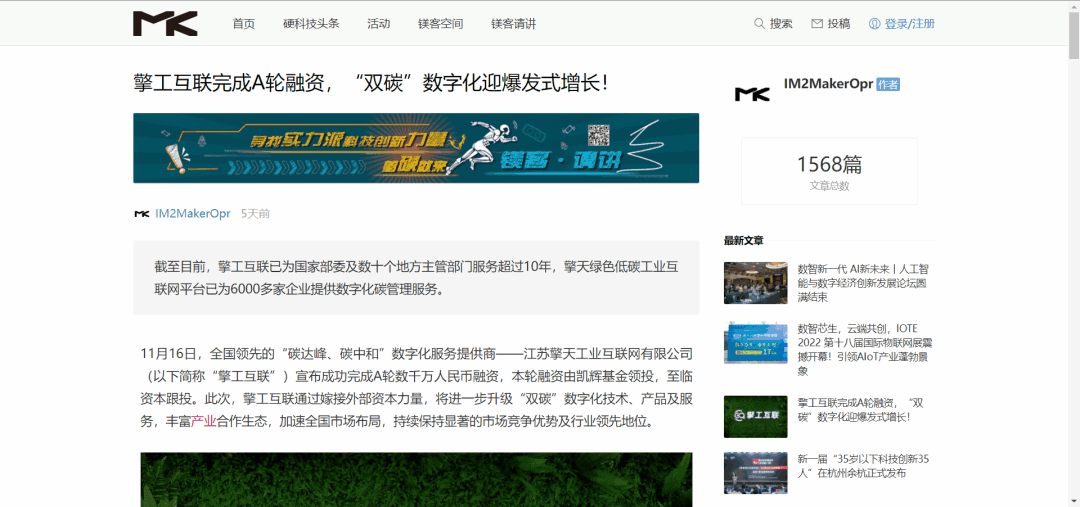Click the red 产业 keyword link
The image size is (1080, 507).
pyautogui.click(x=203, y=422)
